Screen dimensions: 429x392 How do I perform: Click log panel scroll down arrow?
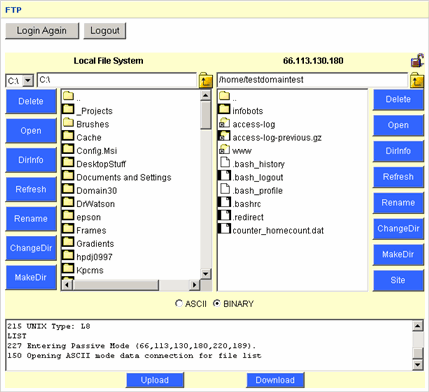point(418,364)
